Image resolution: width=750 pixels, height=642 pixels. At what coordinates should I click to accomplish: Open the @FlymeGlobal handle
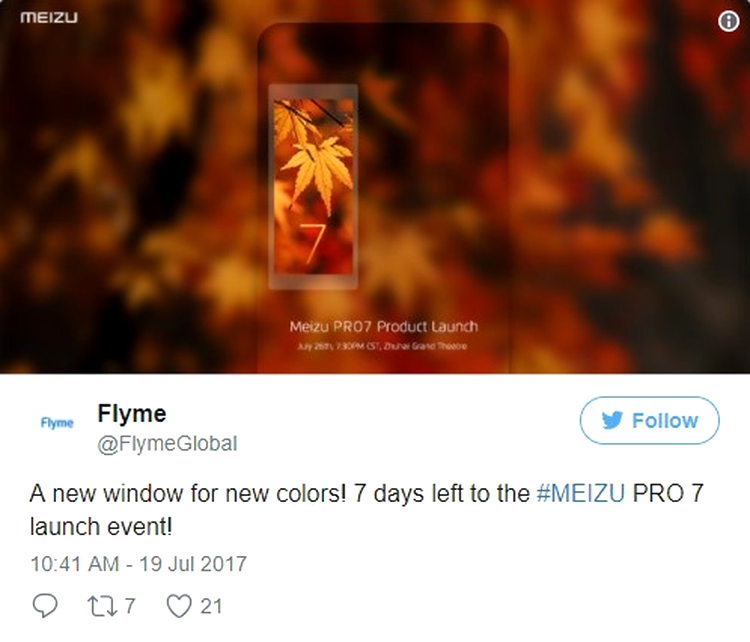(167, 444)
